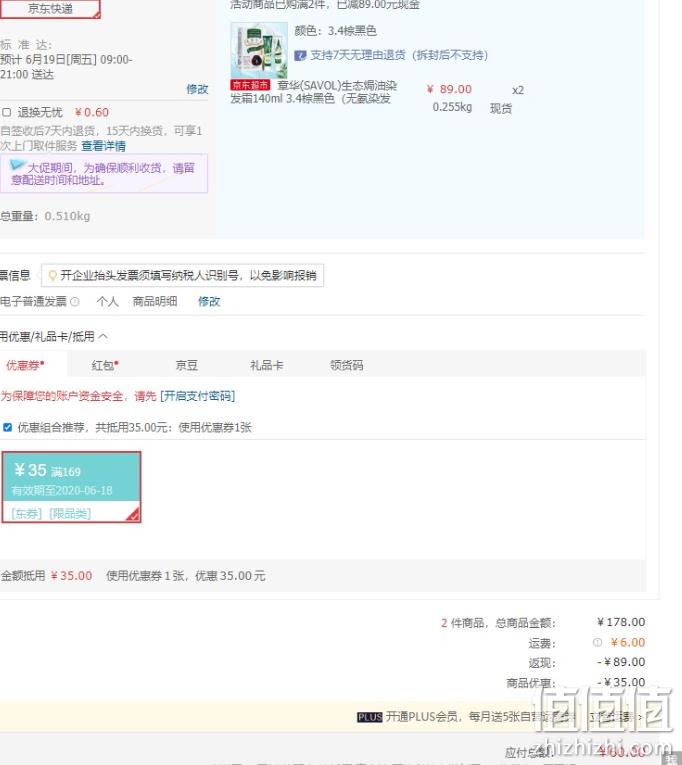Screen dimensions: 682x765
Task: Switch to the 京豆 tab
Action: (x=186, y=365)
